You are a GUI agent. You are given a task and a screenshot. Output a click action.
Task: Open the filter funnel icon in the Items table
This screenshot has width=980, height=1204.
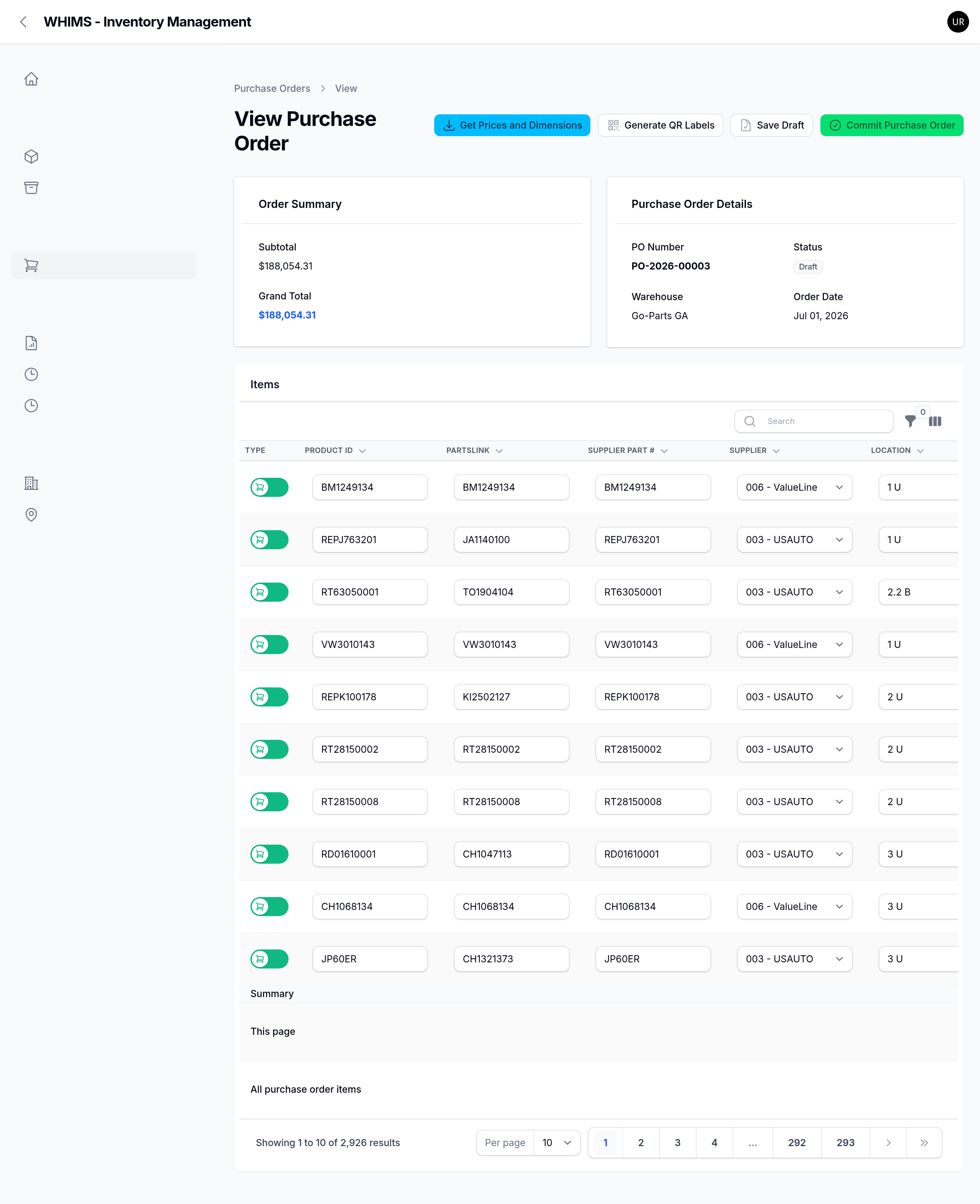pyautogui.click(x=910, y=421)
